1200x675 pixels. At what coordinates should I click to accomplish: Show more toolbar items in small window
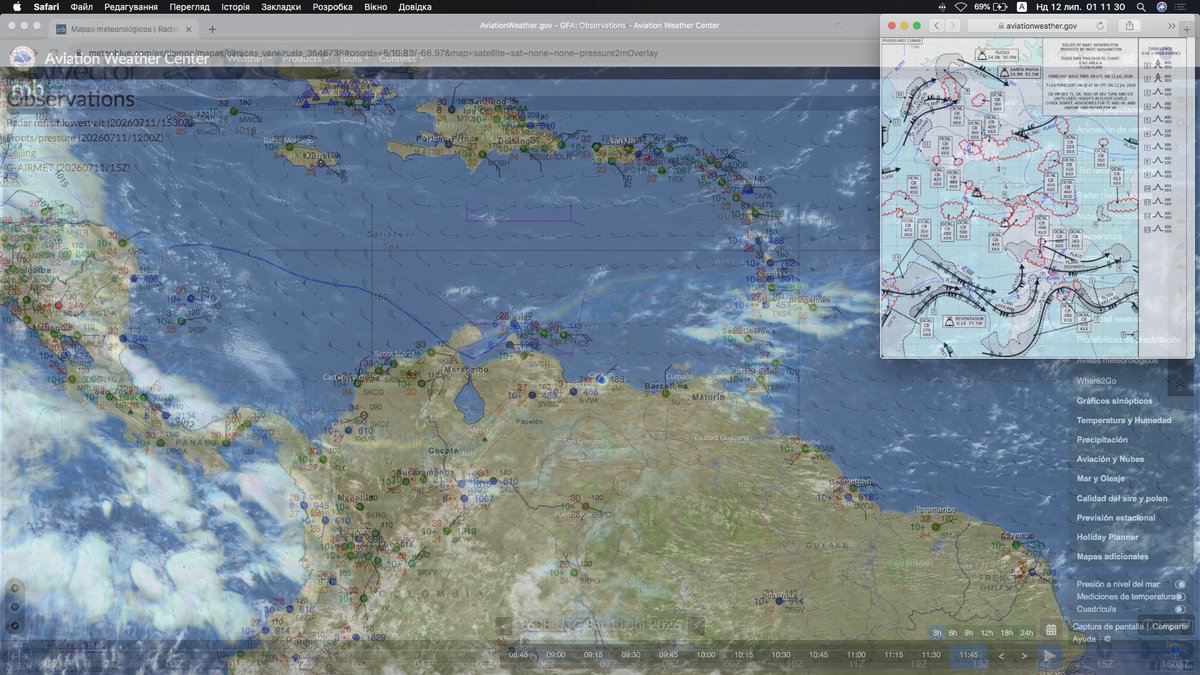pos(1170,25)
